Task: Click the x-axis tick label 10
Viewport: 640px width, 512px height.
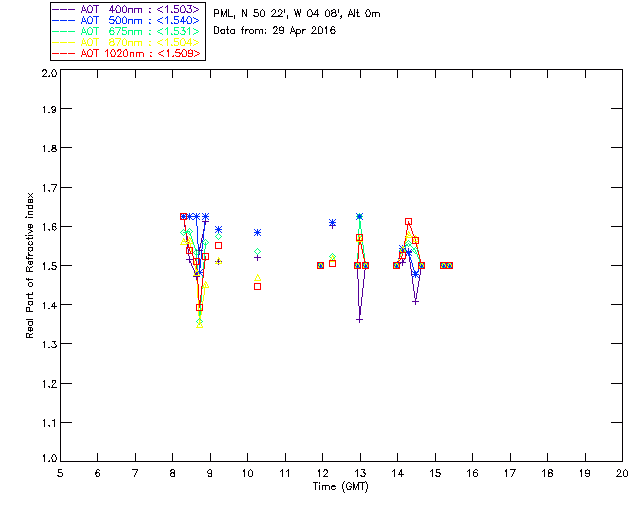Action: [x=248, y=474]
